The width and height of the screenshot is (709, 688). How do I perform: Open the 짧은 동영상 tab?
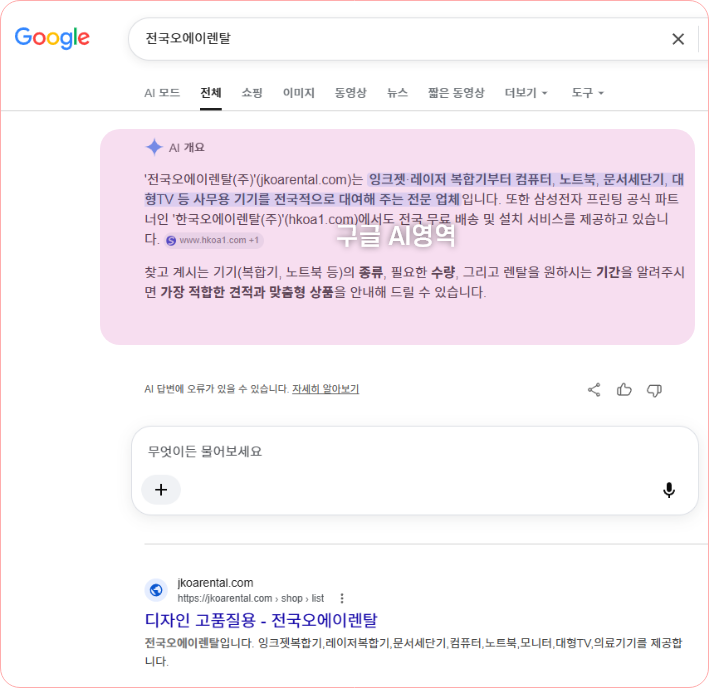[x=456, y=93]
